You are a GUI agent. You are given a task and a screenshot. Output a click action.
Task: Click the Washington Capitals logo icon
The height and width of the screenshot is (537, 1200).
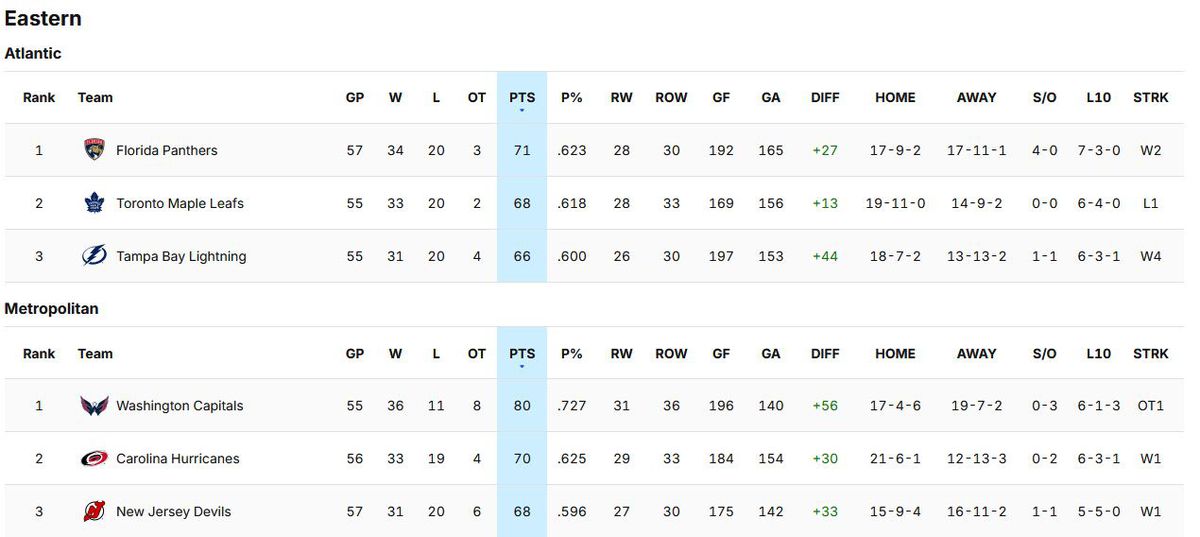pyautogui.click(x=94, y=406)
